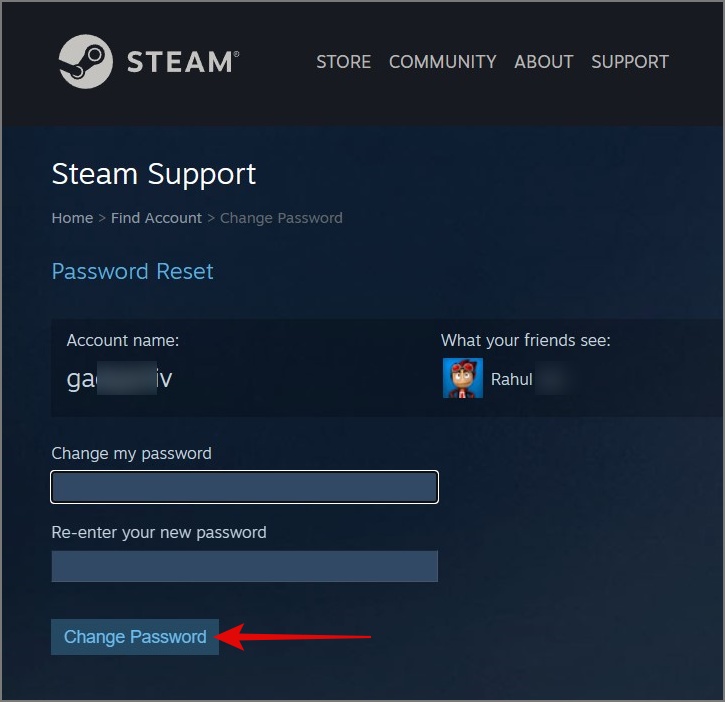
Task: Click the 'Re-enter your new password' label
Action: [159, 533]
